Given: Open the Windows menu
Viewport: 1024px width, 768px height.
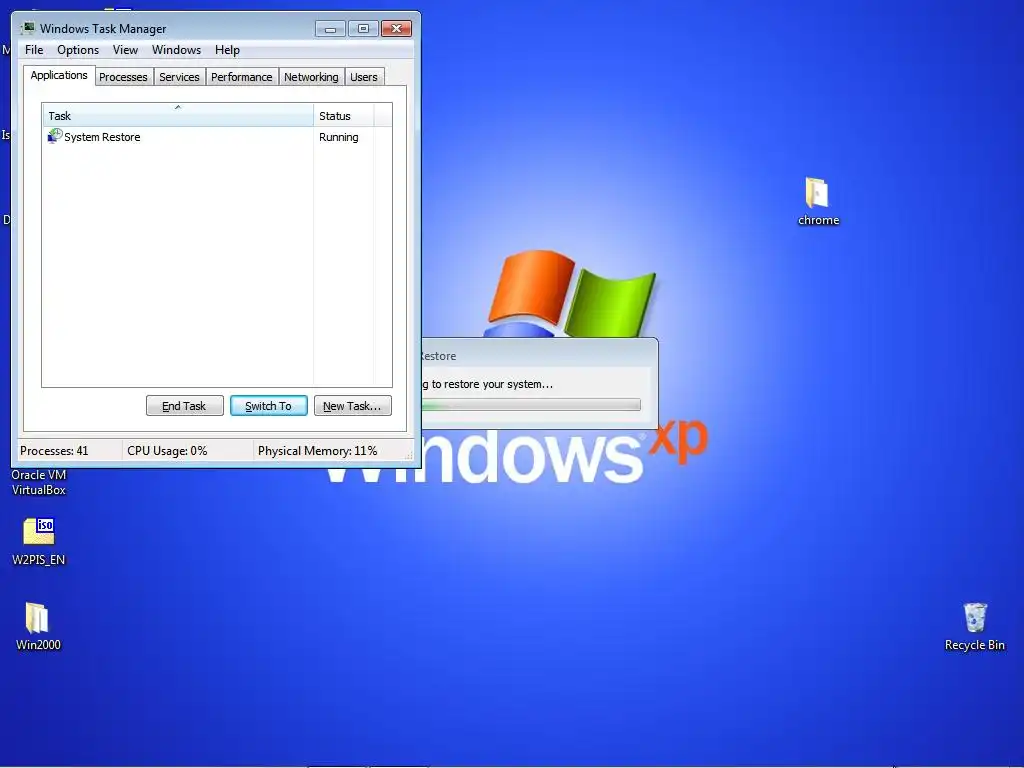Looking at the screenshot, I should pos(176,50).
